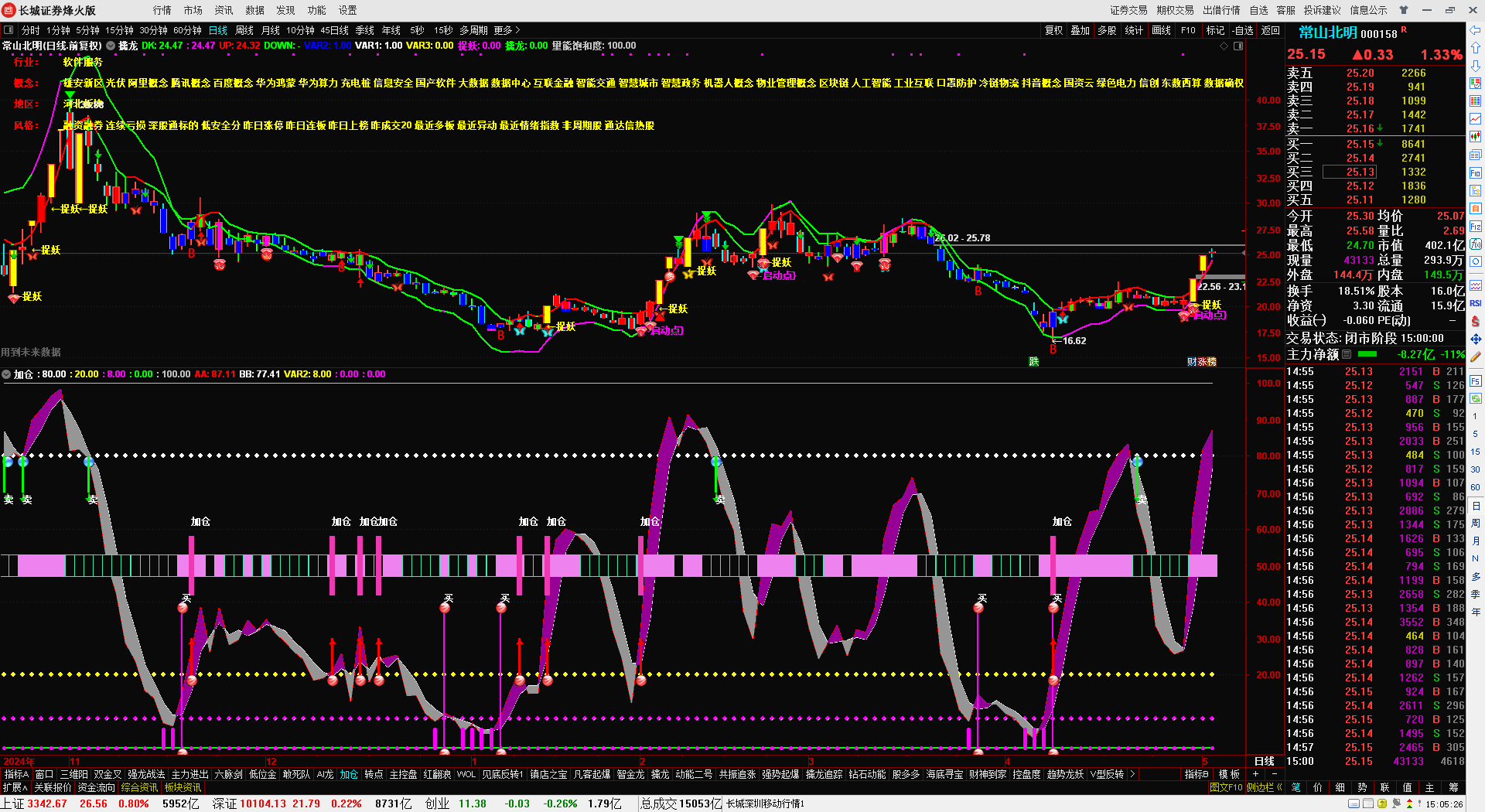Expand the 扩展 panel at bottom left
Screen dimensions: 1485x812
click(15, 787)
